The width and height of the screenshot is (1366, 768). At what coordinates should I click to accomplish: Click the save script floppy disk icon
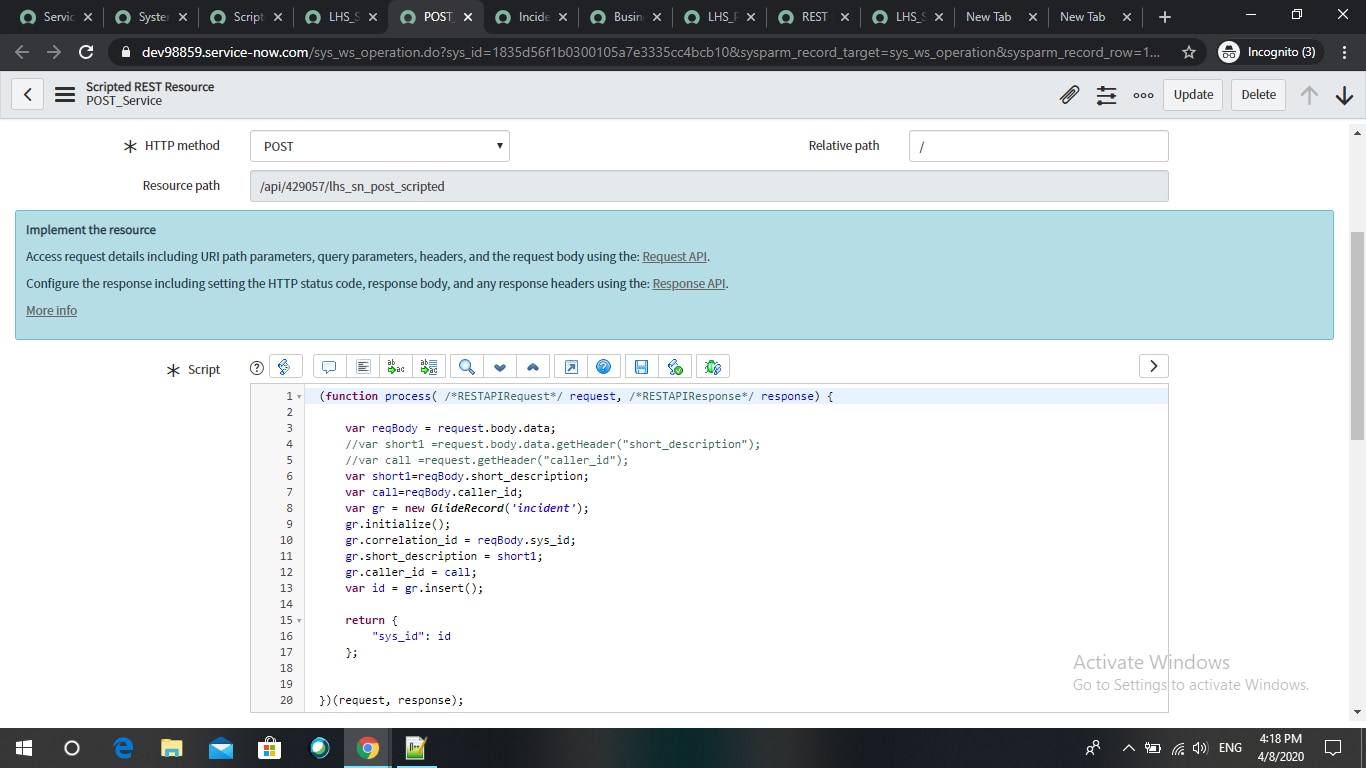point(641,367)
